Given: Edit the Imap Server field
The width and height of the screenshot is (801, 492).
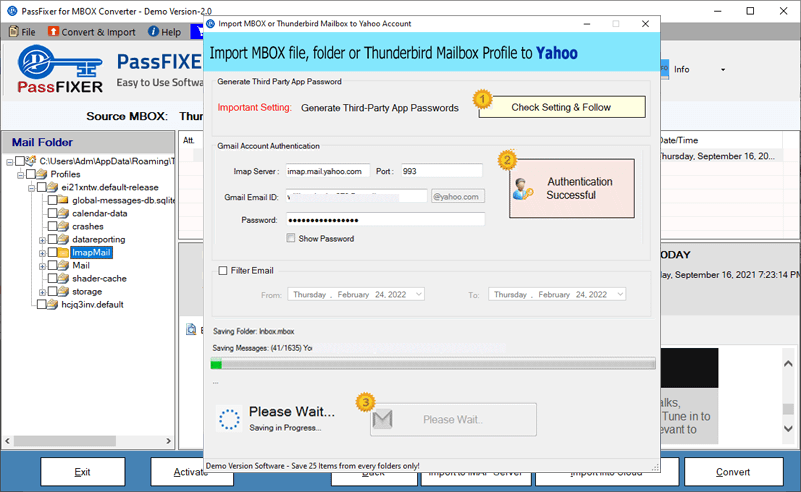Looking at the screenshot, I should [x=327, y=171].
